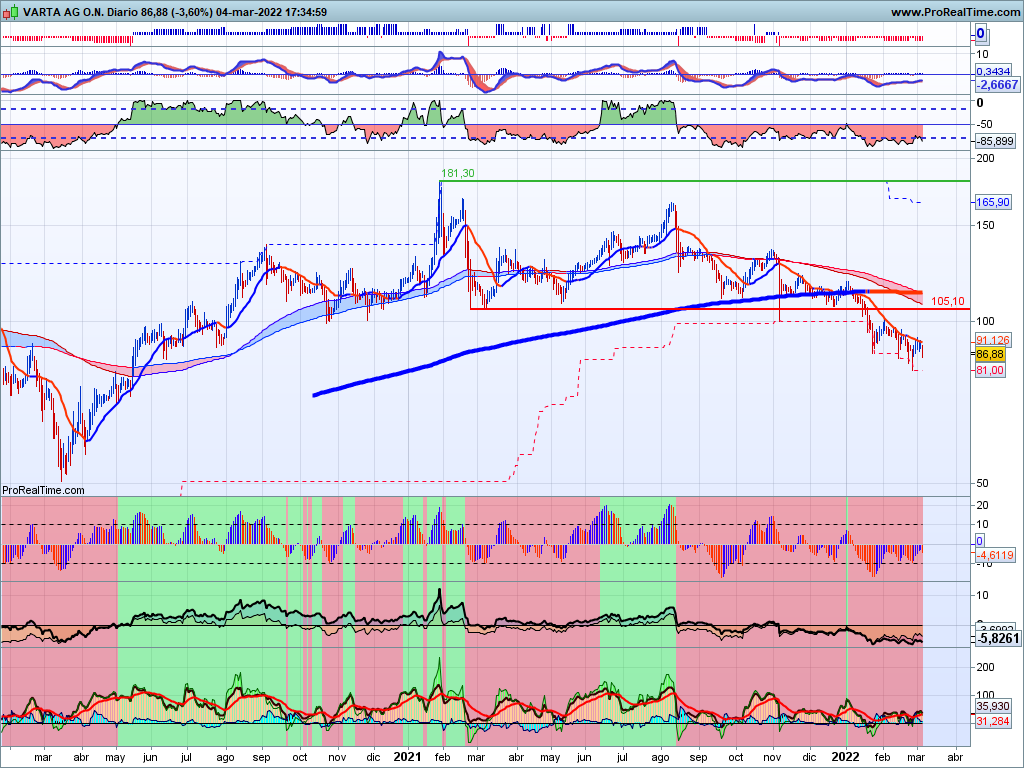Click the -85,899 oscillator value tag
Viewport: 1024px width, 768px height.
pyautogui.click(x=995, y=141)
